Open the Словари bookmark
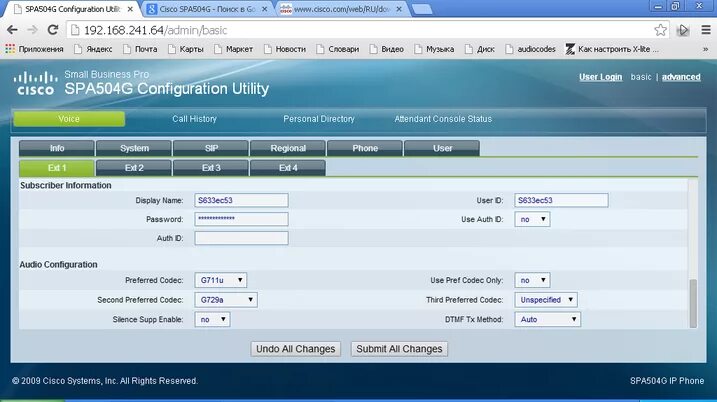 338,49
